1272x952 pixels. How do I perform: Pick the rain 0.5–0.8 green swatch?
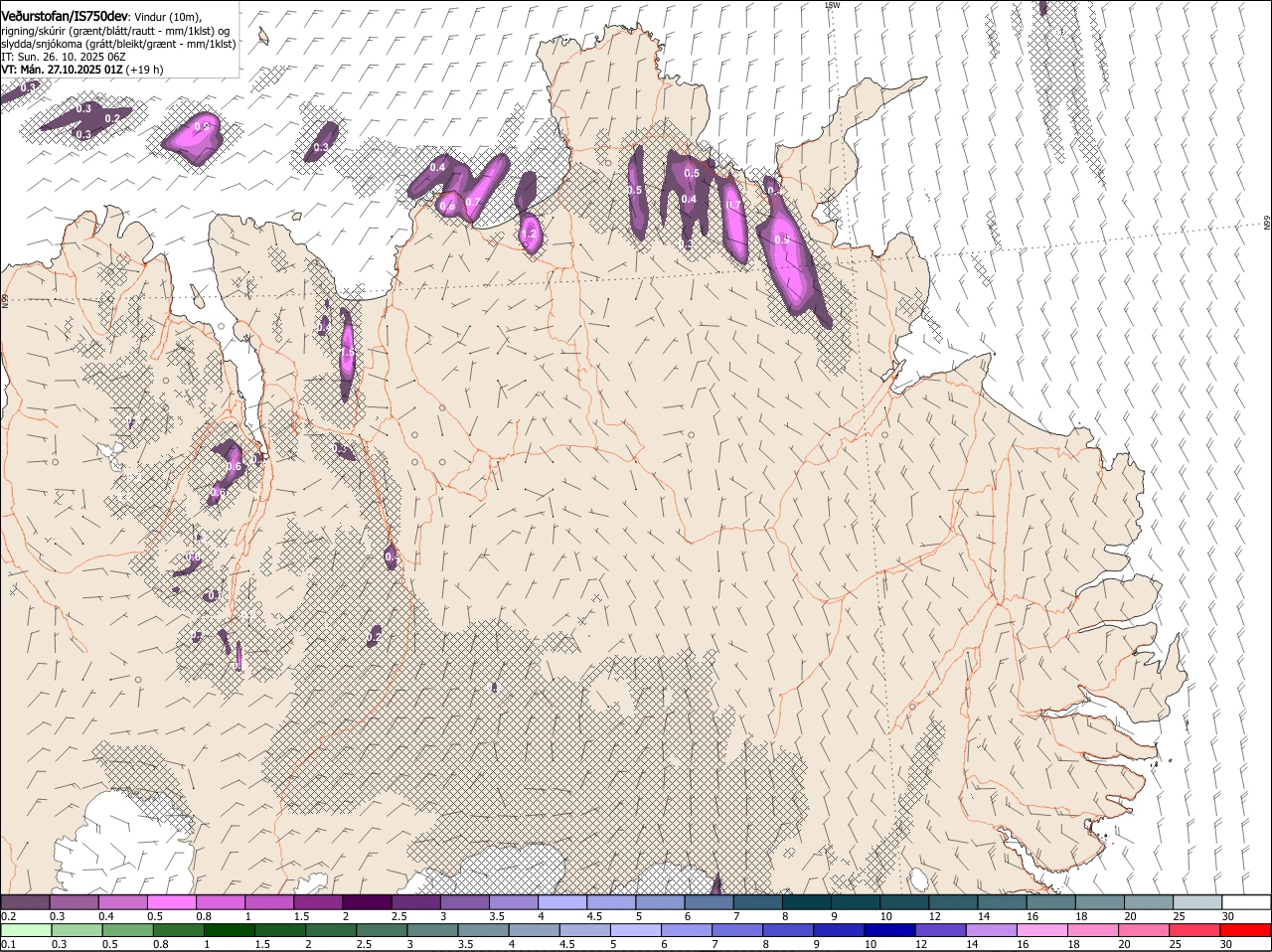click(127, 930)
